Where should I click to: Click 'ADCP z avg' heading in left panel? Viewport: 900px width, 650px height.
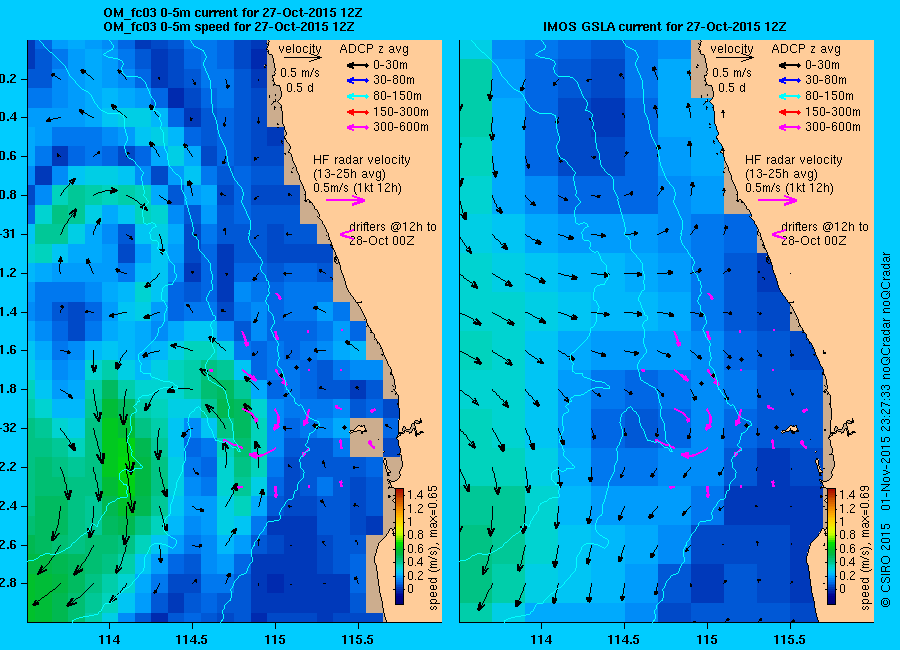tap(374, 49)
